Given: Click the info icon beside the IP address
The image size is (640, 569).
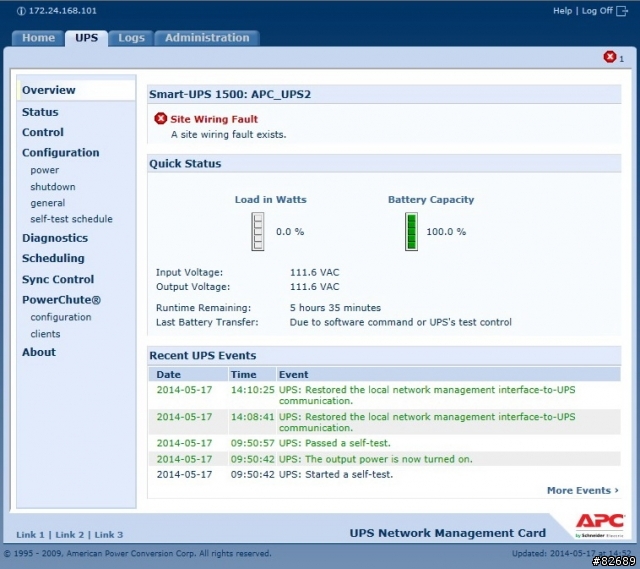Looking at the screenshot, I should click(x=21, y=11).
